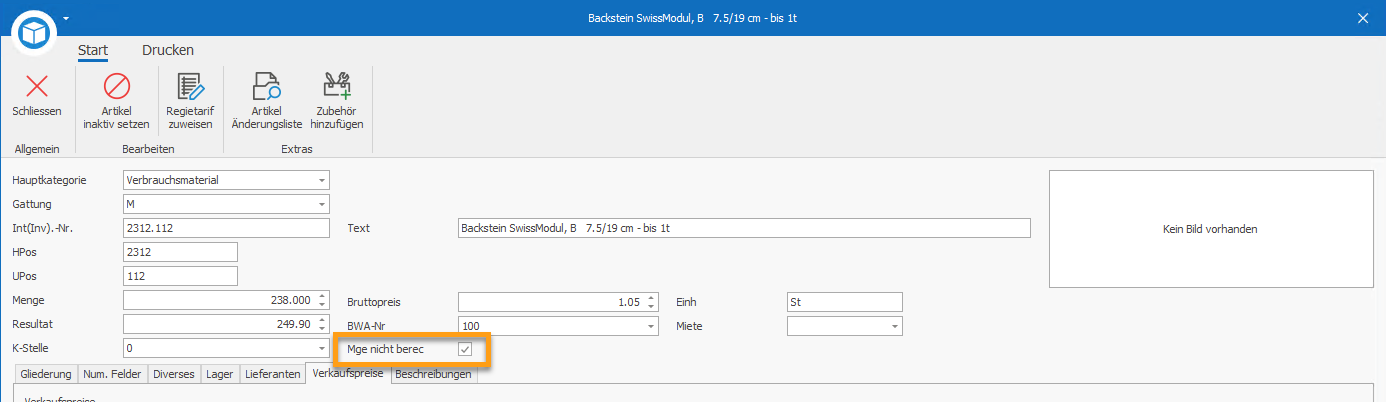
Task: Select the Verkaufspreise tab
Action: pos(348,373)
